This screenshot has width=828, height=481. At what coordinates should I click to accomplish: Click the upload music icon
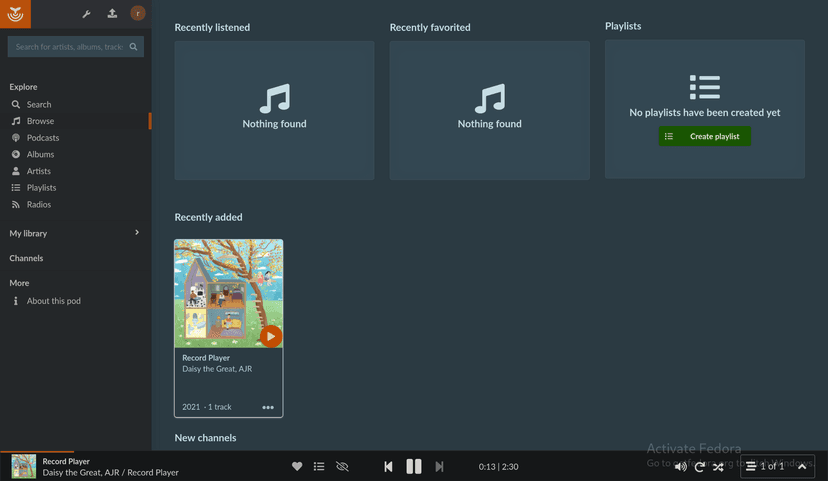[112, 14]
